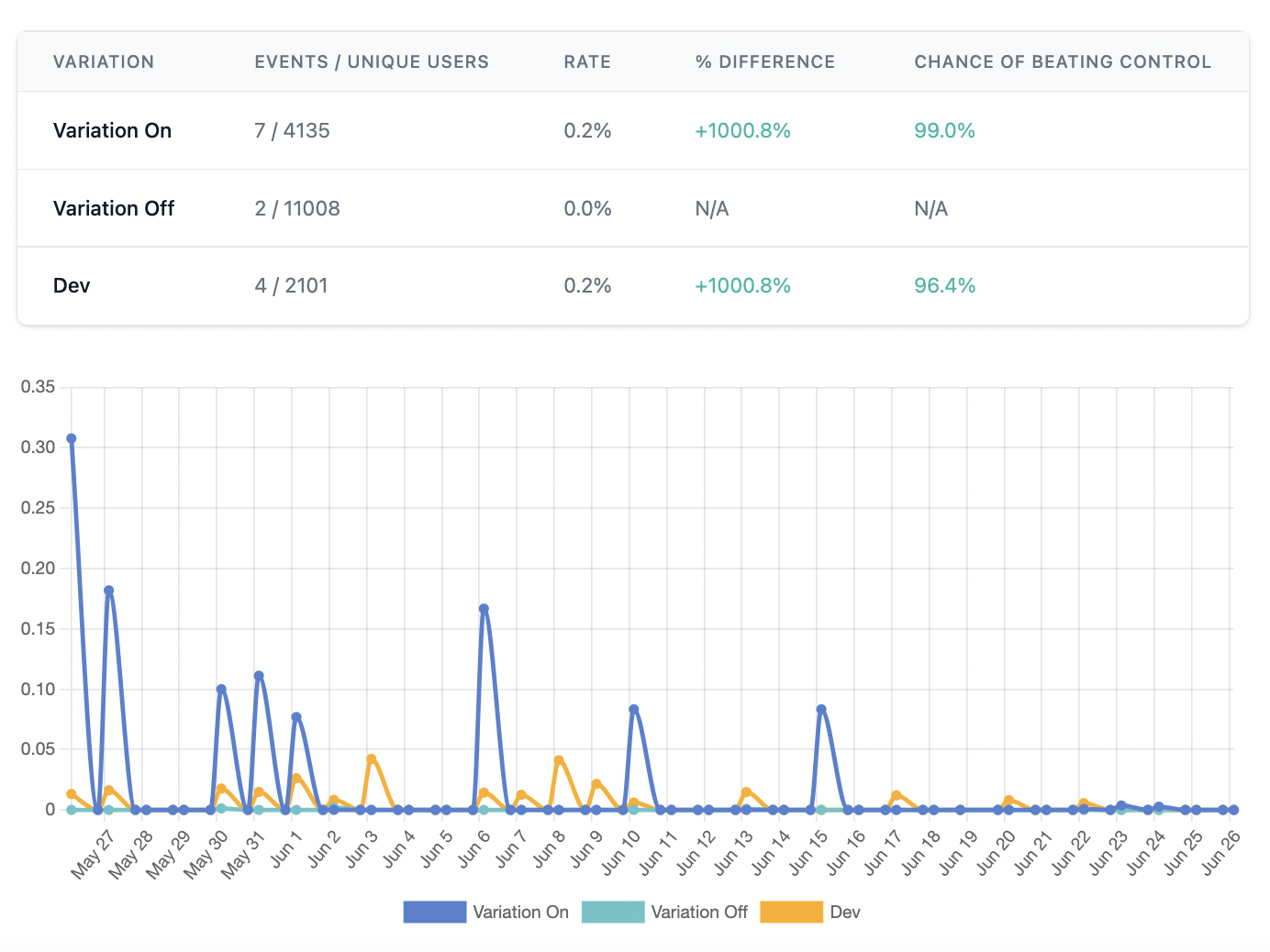
Task: Click the 96.4% chance of beating control
Action: pyautogui.click(x=944, y=285)
